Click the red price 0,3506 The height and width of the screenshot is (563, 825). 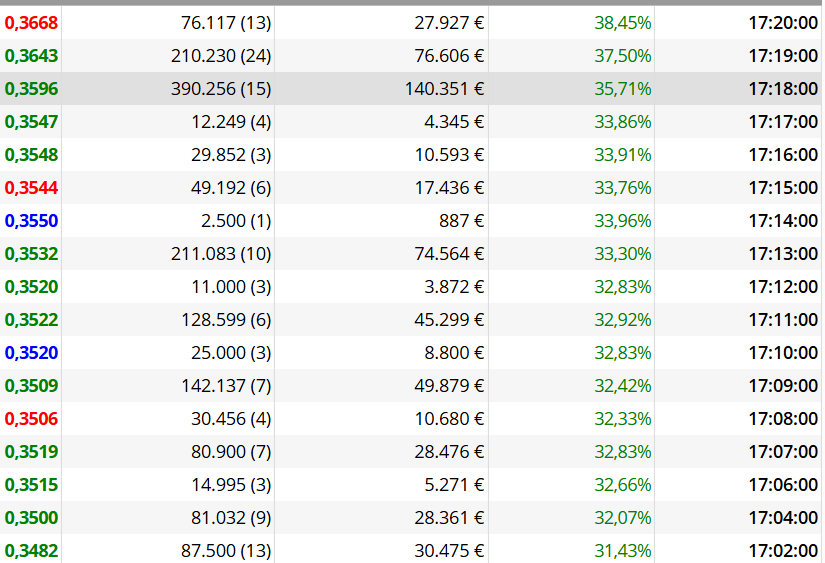point(31,419)
